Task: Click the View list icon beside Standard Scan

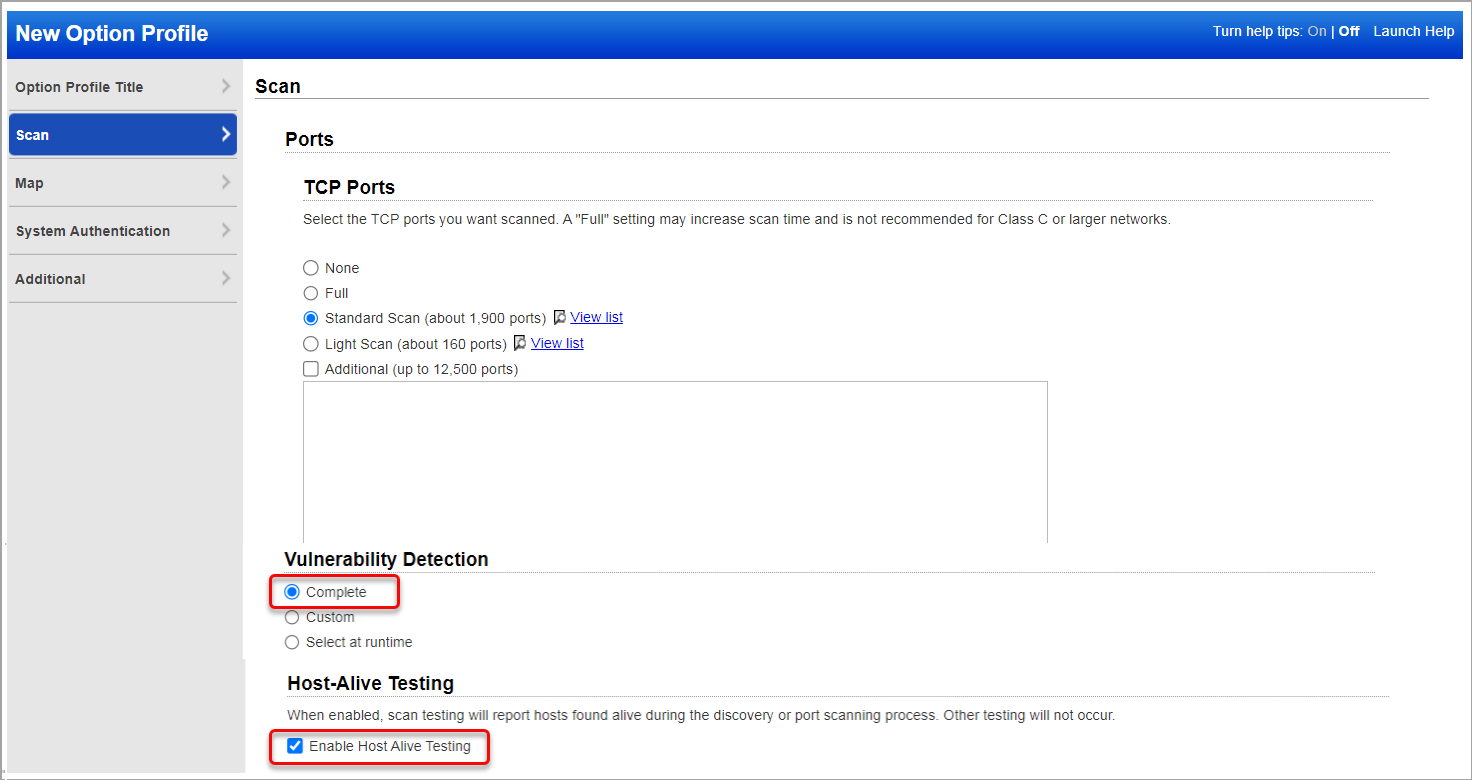Action: tap(560, 316)
